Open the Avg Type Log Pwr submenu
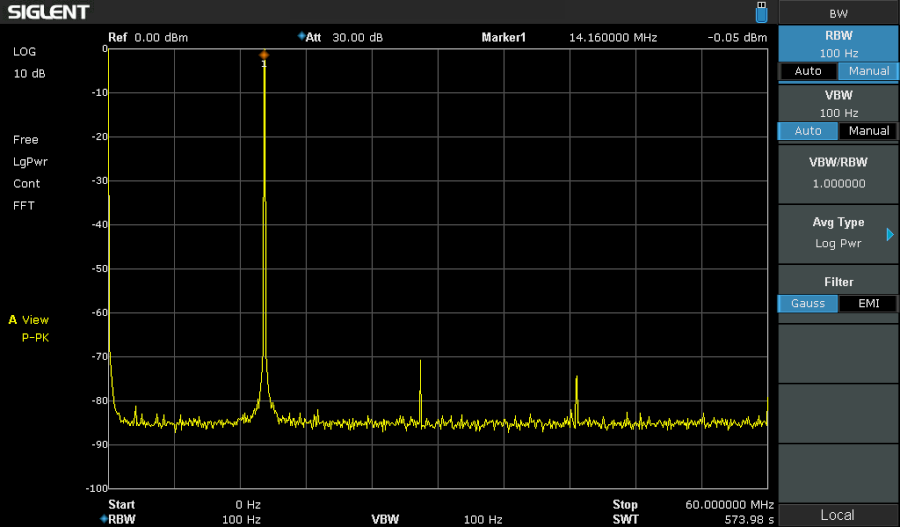 click(x=838, y=232)
